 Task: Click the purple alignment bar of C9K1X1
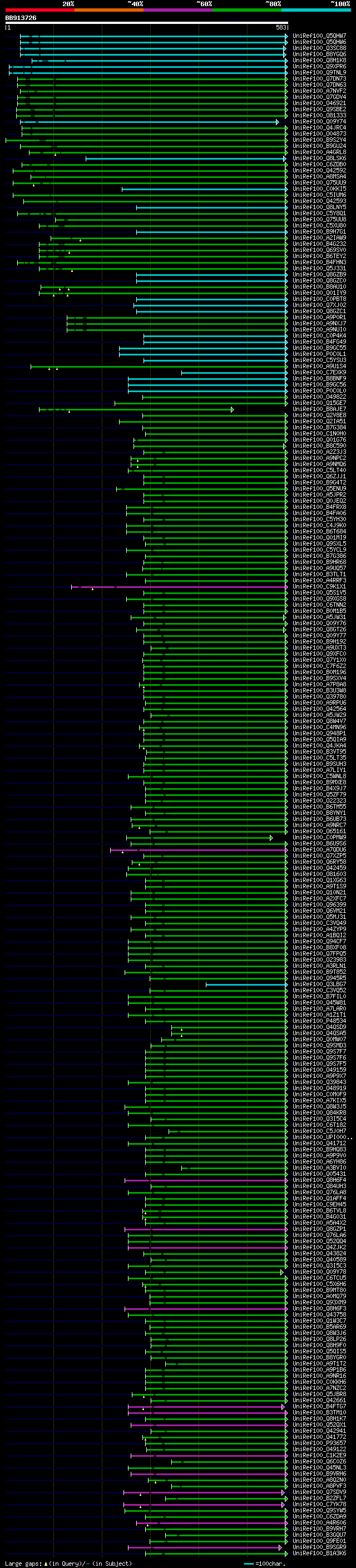(x=180, y=587)
